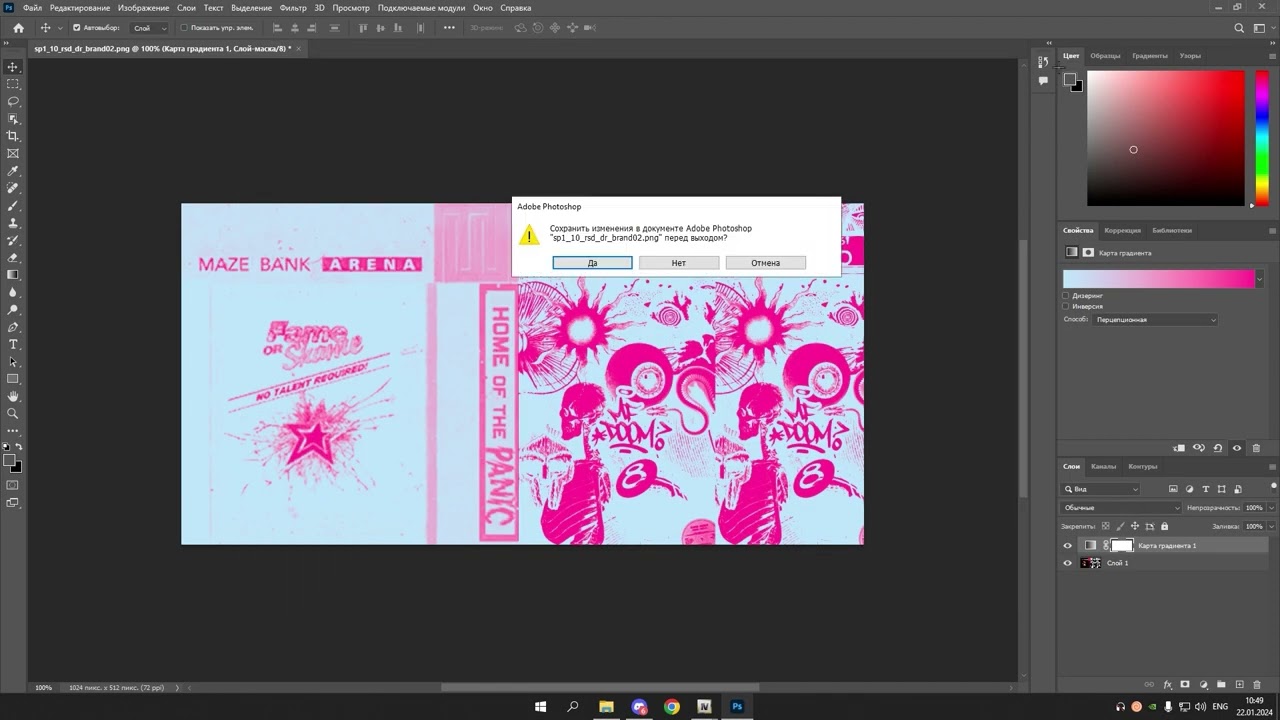Viewport: 1280px width, 720px height.
Task: Select the gradient map layer mask thumbnail
Action: (x=1122, y=546)
